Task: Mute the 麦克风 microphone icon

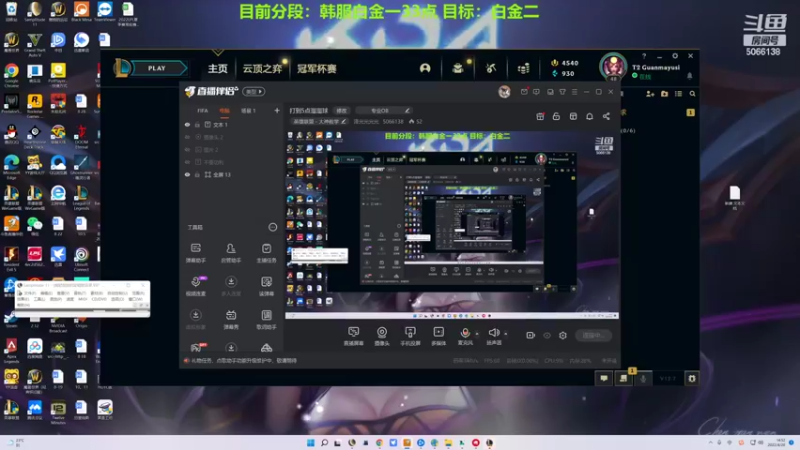Action: [x=465, y=333]
